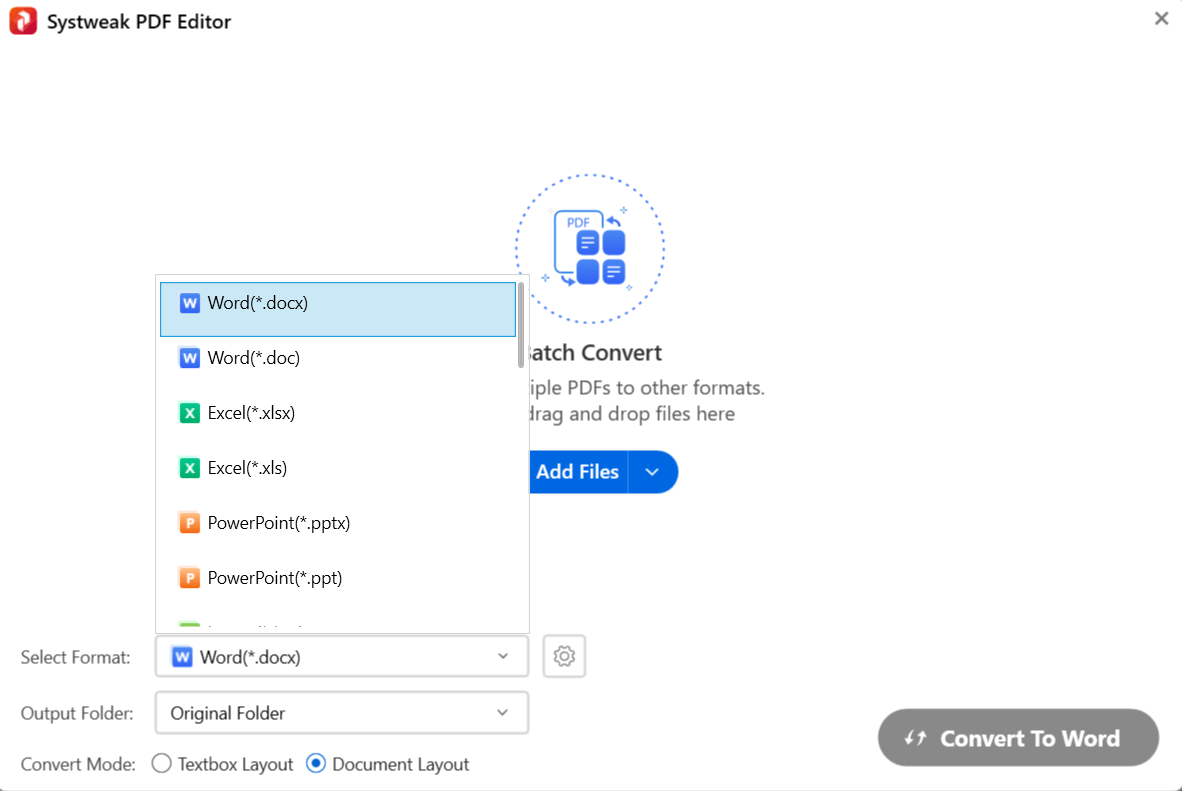Screen dimensions: 1182x791
Task: Click Word icon beside Word(*.docx) list entry
Action: point(189,303)
